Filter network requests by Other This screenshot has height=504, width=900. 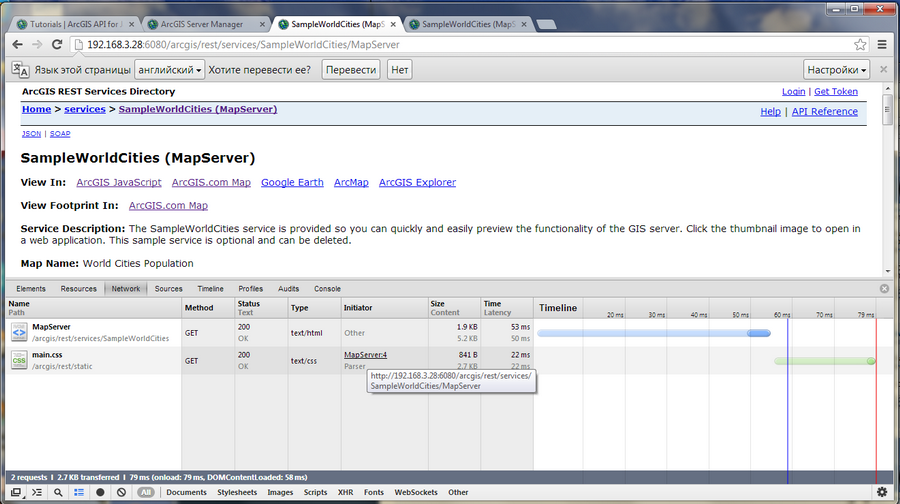(x=458, y=492)
